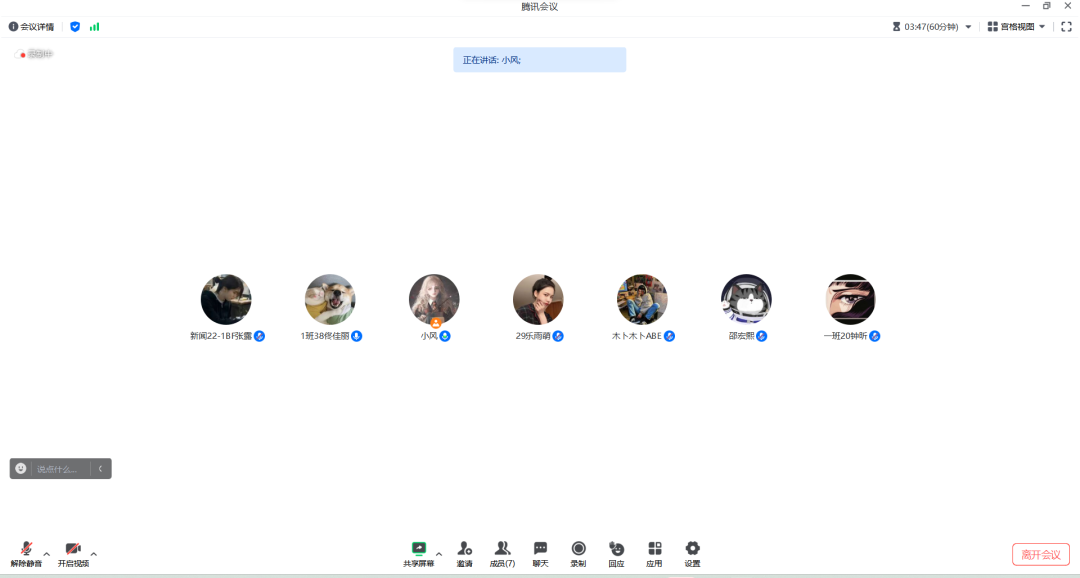Open the grid view (宫格视图) dropdown
This screenshot has width=1080, height=578.
click(x=1016, y=27)
